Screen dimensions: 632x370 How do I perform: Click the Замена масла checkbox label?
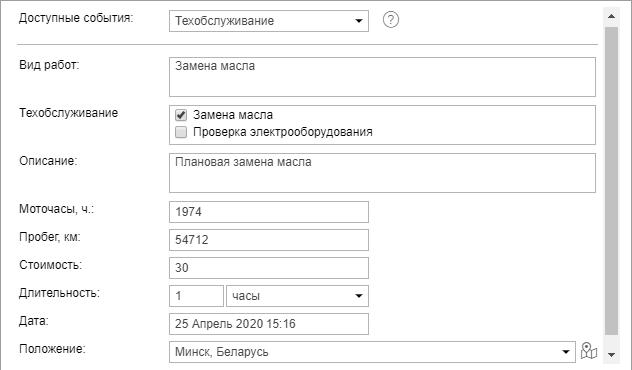[233, 115]
